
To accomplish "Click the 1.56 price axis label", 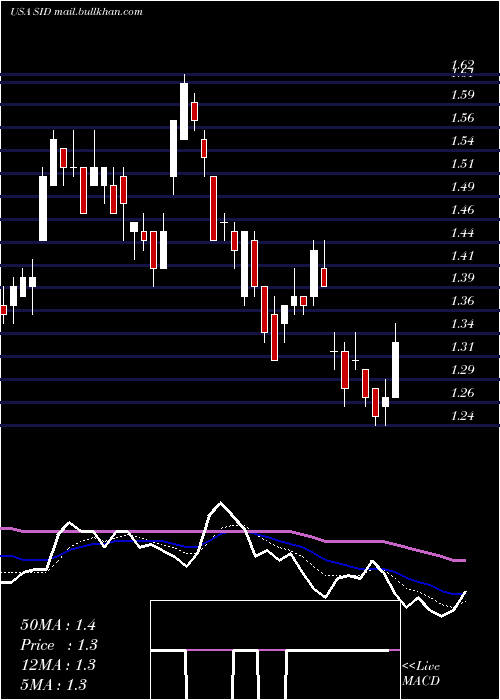I will (462, 118).
